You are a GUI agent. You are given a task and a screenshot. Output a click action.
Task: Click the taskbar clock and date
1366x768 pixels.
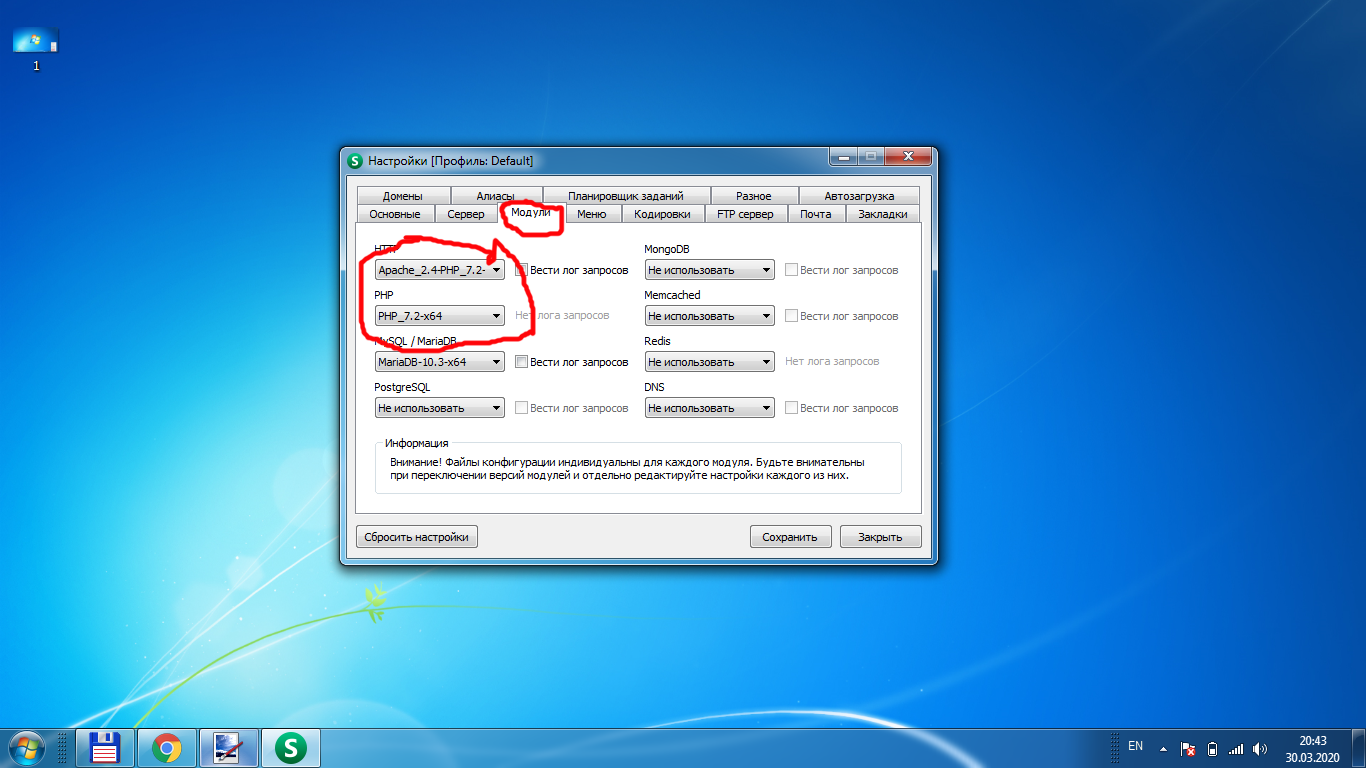tap(1312, 749)
